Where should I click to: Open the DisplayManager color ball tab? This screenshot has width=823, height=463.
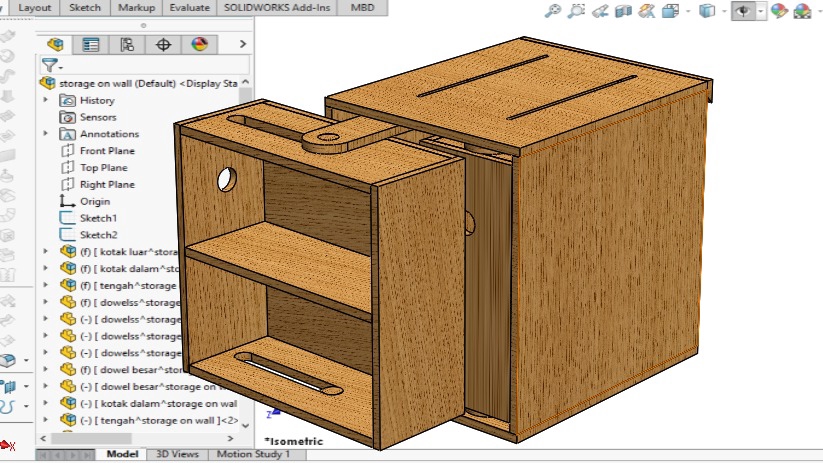(199, 45)
